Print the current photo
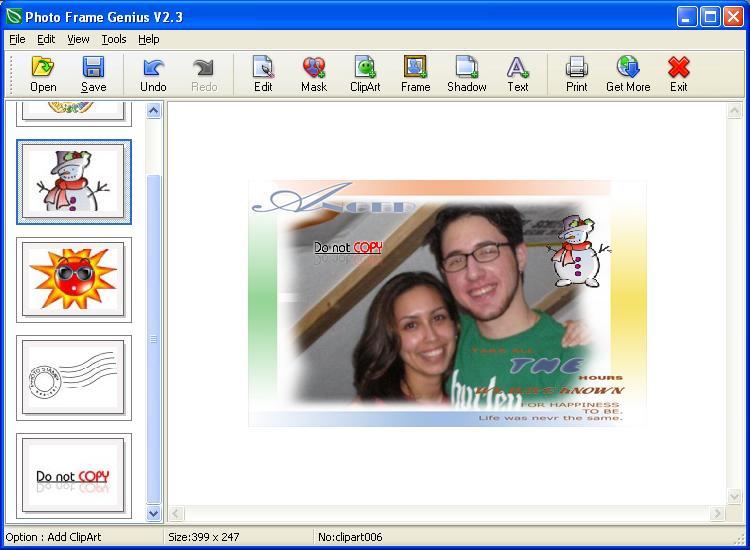This screenshot has width=750, height=550. coord(576,74)
